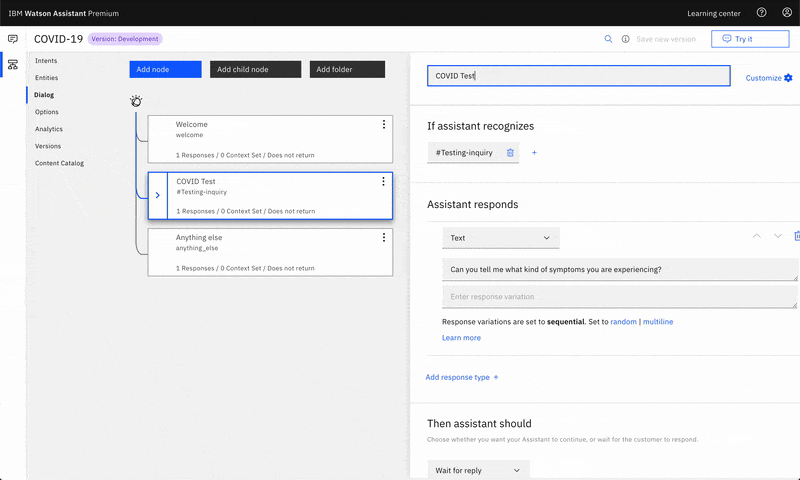Click the Add node button
Screen dimensions: 800x480
point(165,69)
